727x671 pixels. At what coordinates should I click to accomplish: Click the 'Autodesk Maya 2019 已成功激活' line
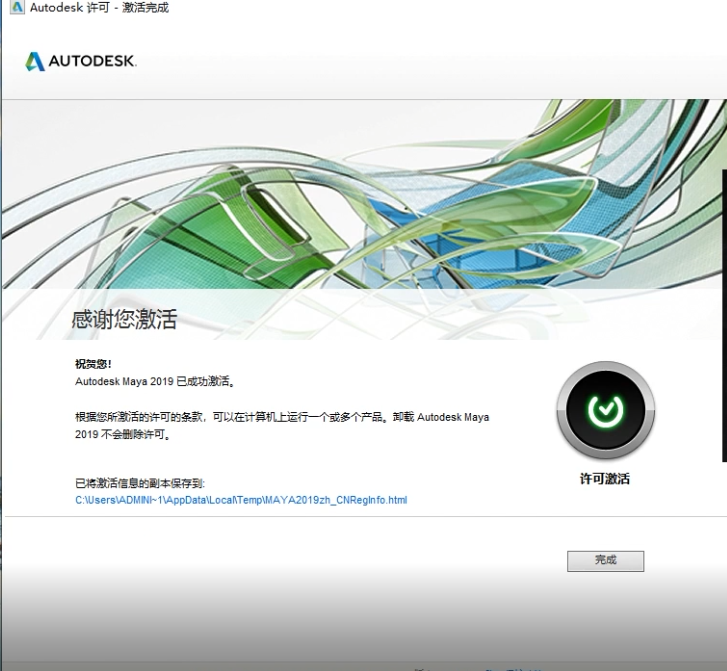(x=155, y=382)
